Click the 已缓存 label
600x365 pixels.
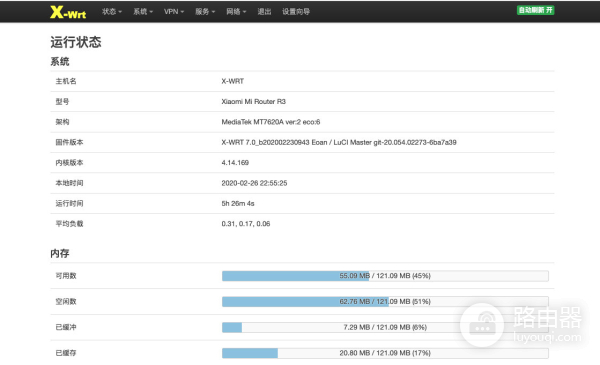(66, 353)
